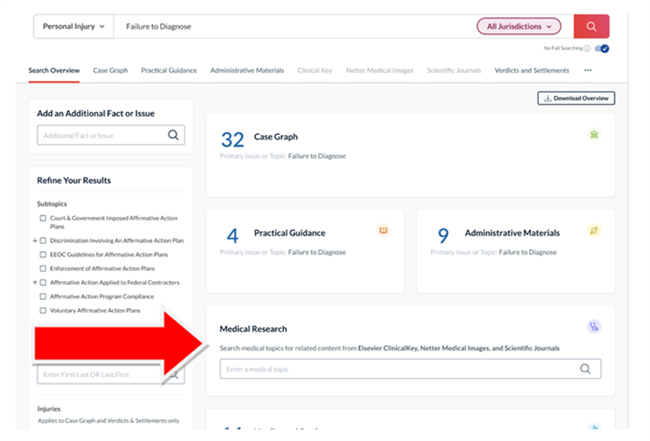Expand Affirmative Action Applied to Federal Contractors subtopic
The image size is (650, 441).
point(35,283)
